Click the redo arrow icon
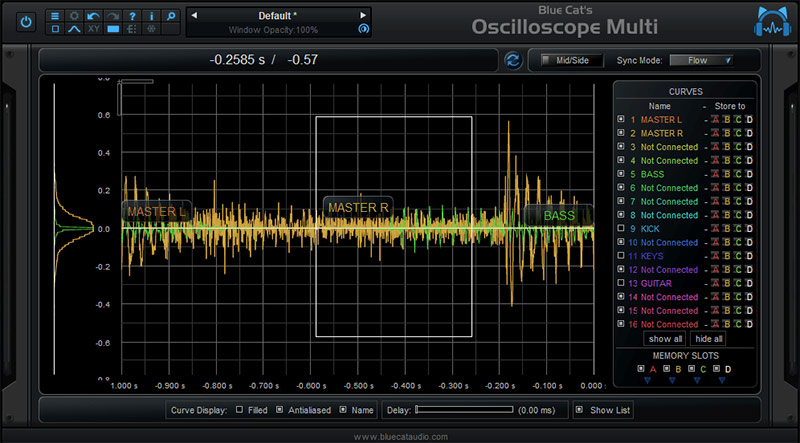 113,15
